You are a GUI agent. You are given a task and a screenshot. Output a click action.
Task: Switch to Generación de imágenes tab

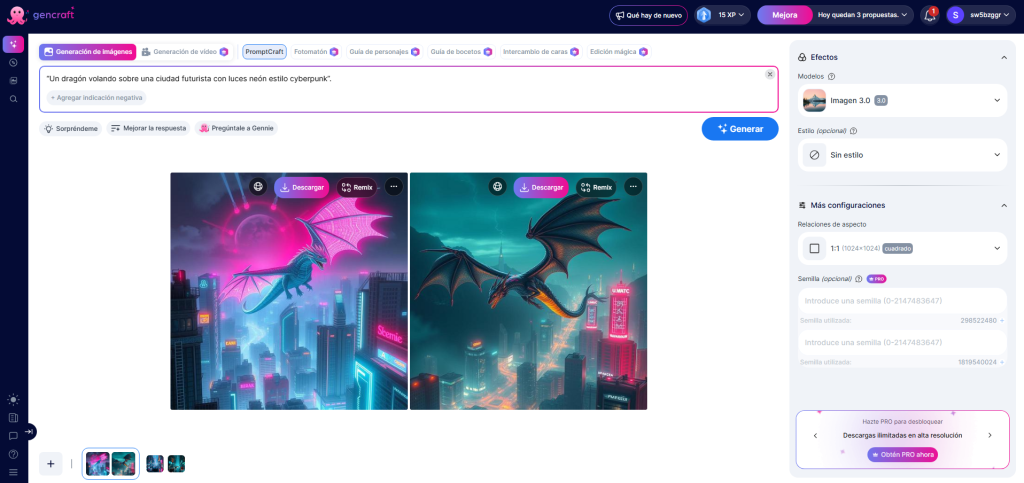pyautogui.click(x=88, y=52)
